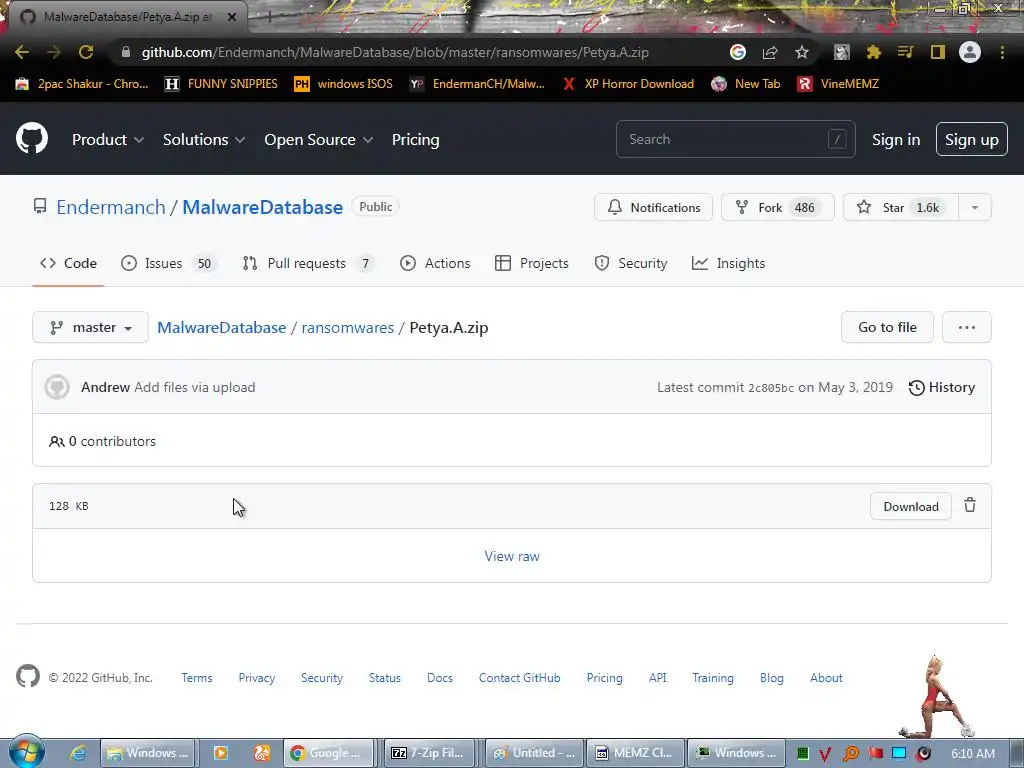Screen dimensions: 1024x768
Task: View commit History
Action: pos(942,387)
